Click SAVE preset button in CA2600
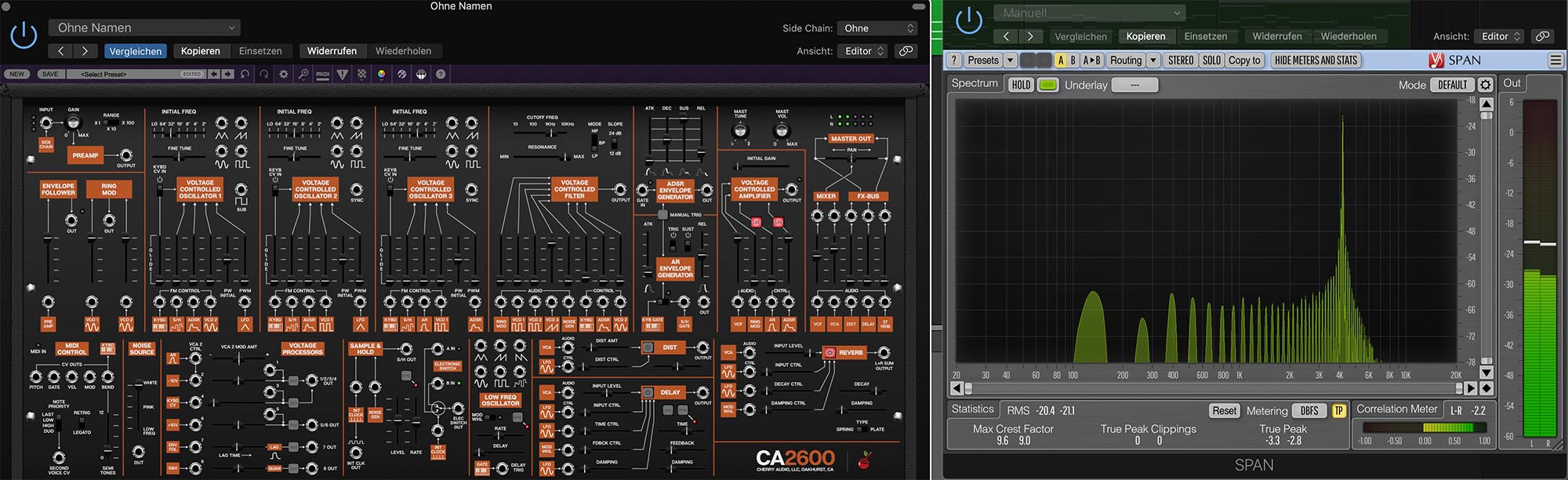The width and height of the screenshot is (1568, 480). tap(50, 74)
